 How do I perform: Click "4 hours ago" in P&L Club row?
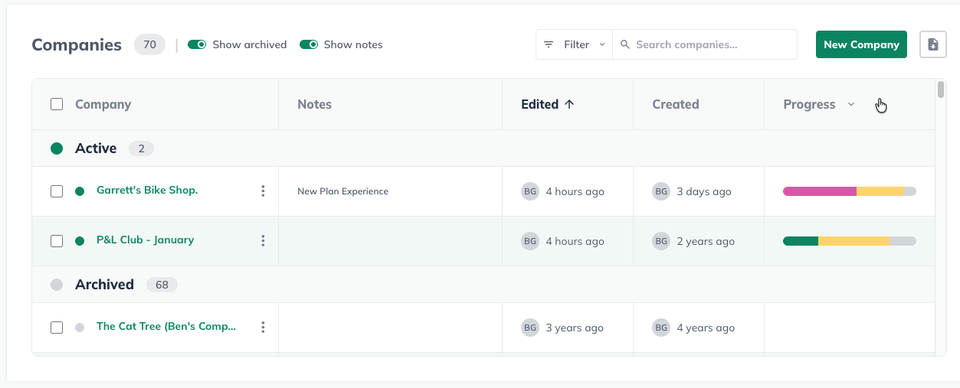(x=575, y=241)
